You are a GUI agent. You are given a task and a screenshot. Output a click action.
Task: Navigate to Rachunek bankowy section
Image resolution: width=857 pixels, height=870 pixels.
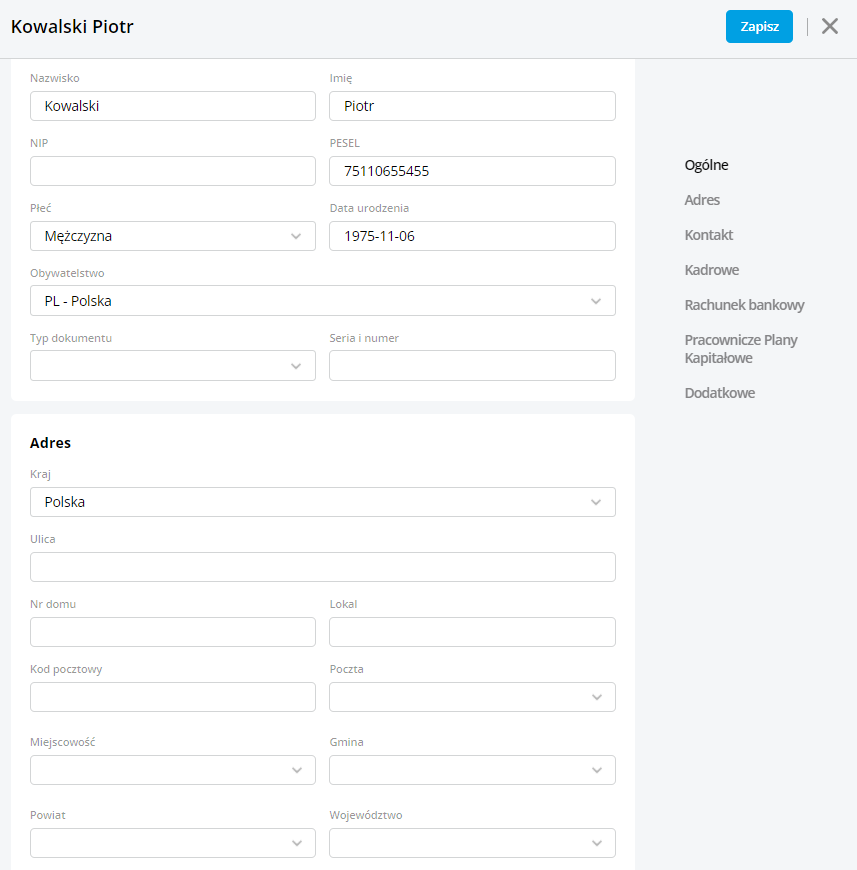(744, 305)
